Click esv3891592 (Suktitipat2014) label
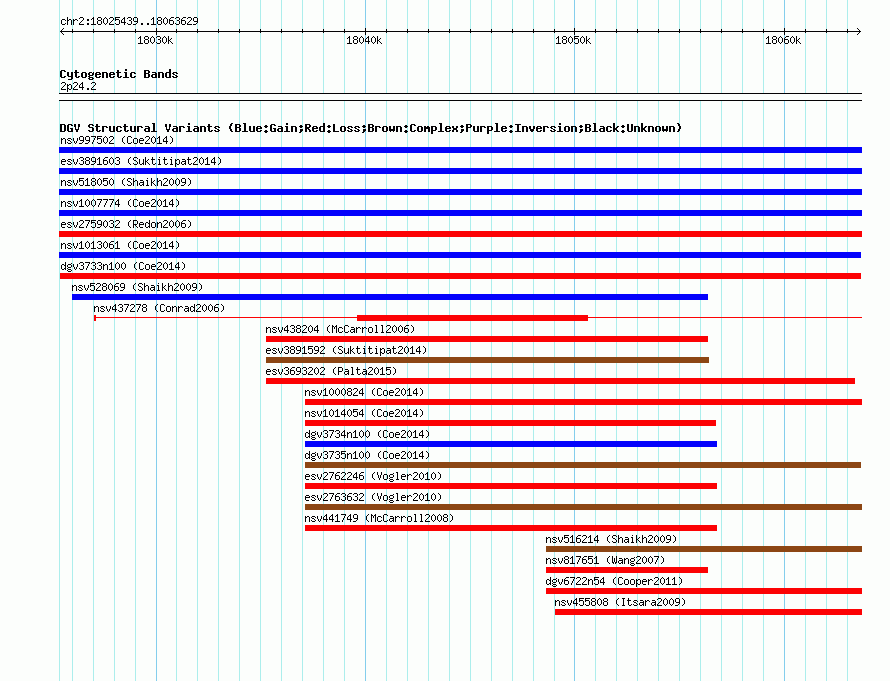 click(346, 350)
